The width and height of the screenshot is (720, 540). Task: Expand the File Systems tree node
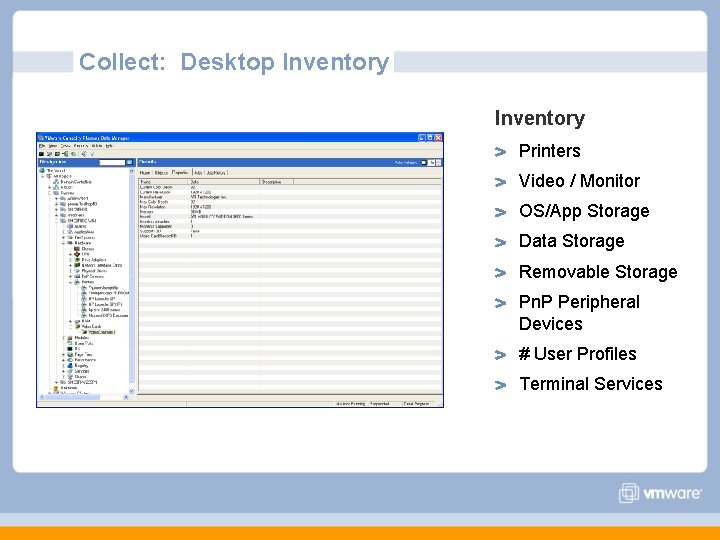pyautogui.click(x=63, y=237)
